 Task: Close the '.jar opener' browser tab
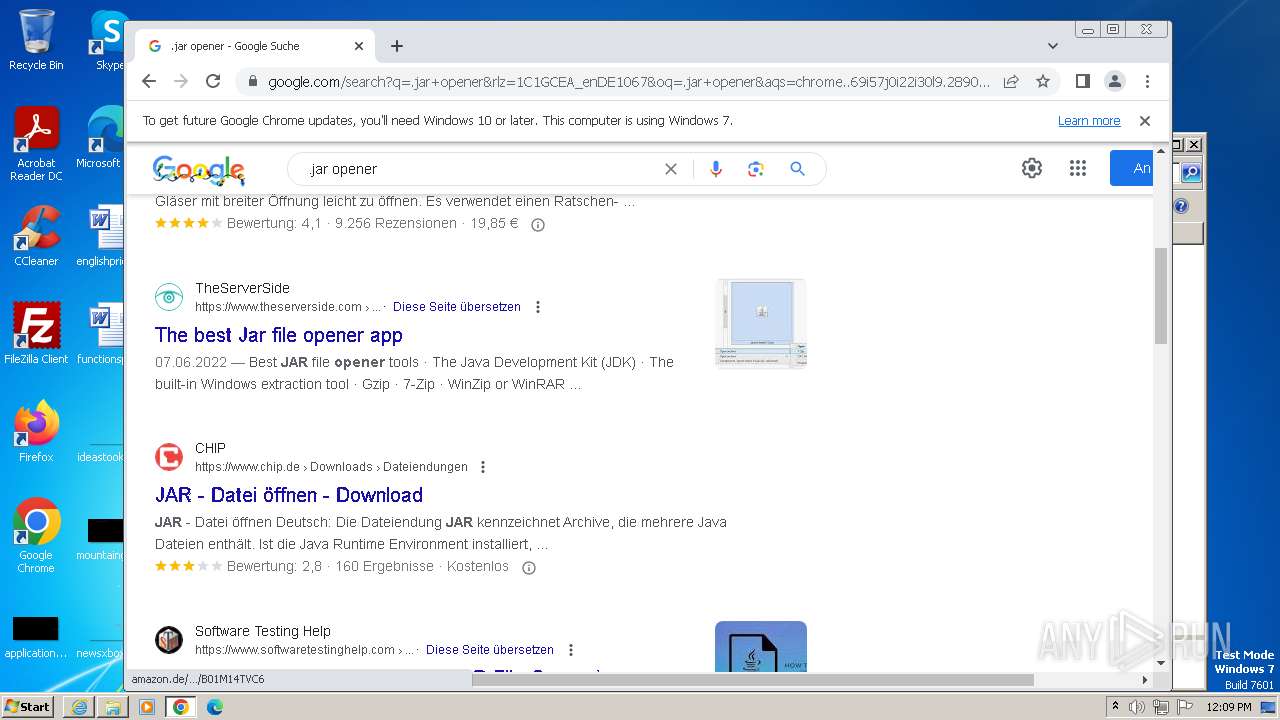[x=359, y=46]
